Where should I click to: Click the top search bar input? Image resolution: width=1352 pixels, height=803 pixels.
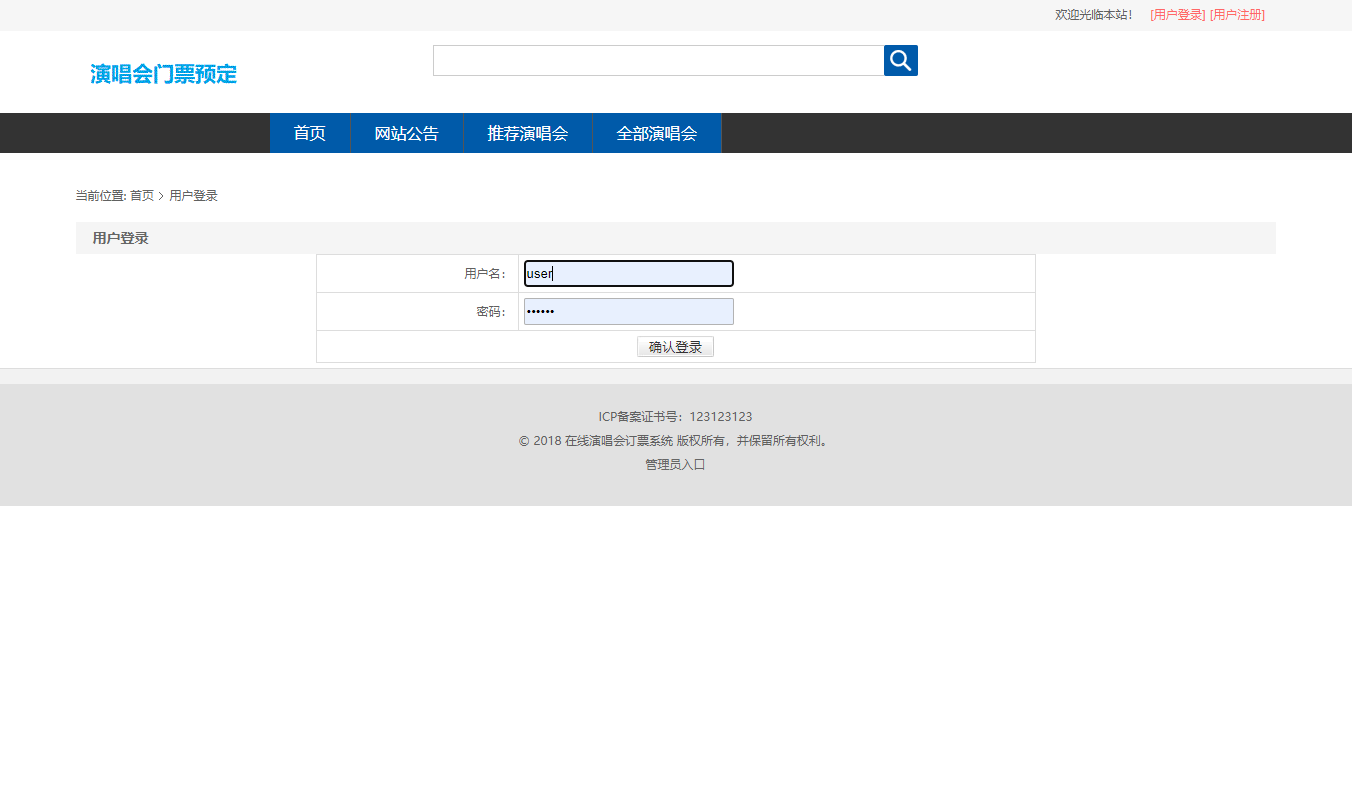click(657, 60)
